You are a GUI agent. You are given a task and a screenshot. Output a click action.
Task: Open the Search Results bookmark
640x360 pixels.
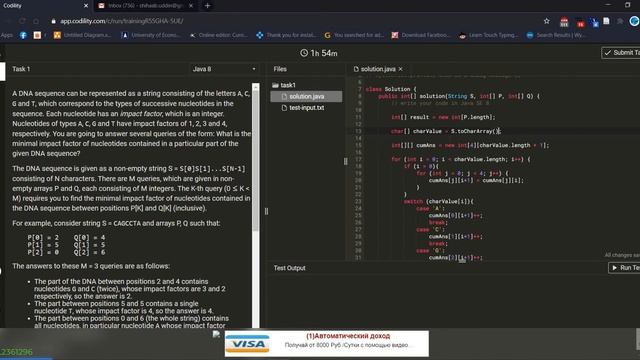[556, 36]
